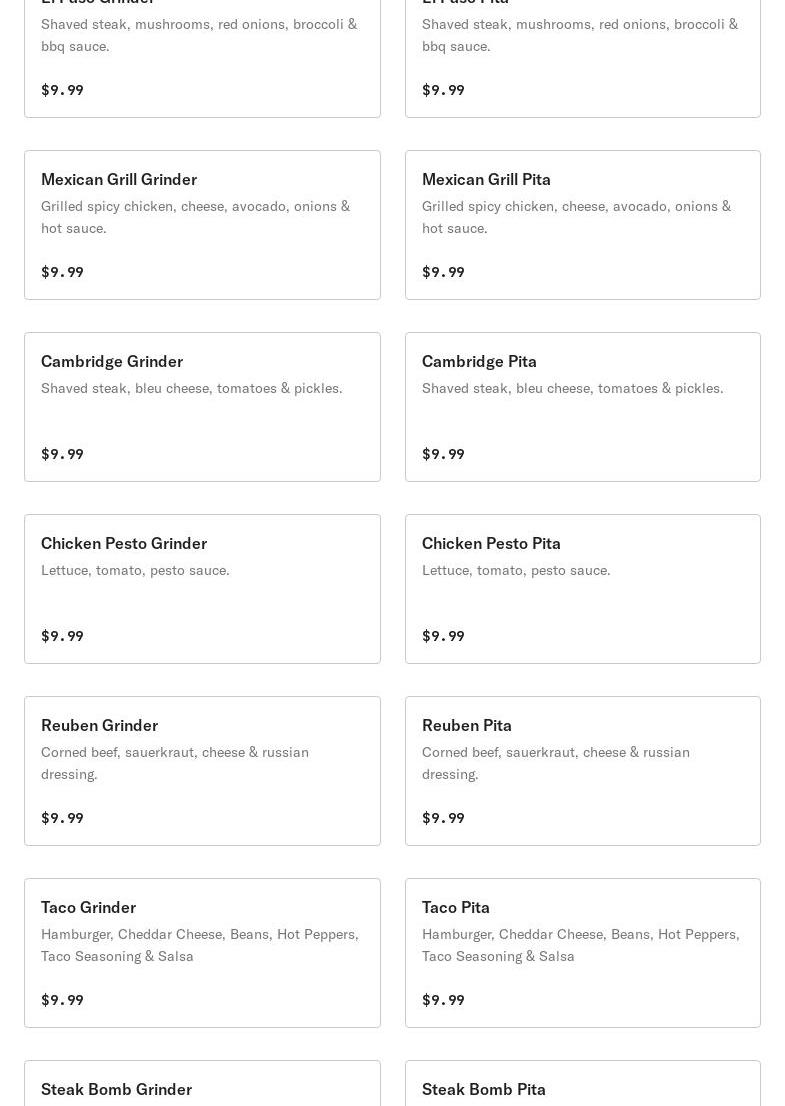Select the Taco Grinder menu card
The image size is (785, 1106).
(202, 953)
